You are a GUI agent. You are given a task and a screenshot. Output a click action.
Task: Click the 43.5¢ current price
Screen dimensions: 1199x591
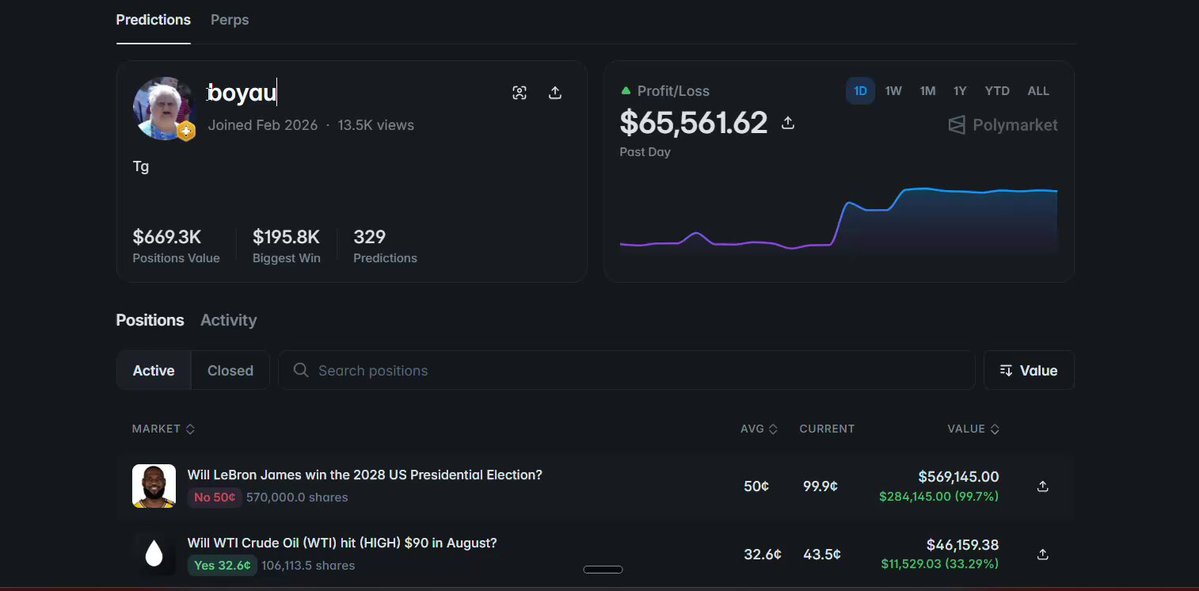click(x=821, y=554)
